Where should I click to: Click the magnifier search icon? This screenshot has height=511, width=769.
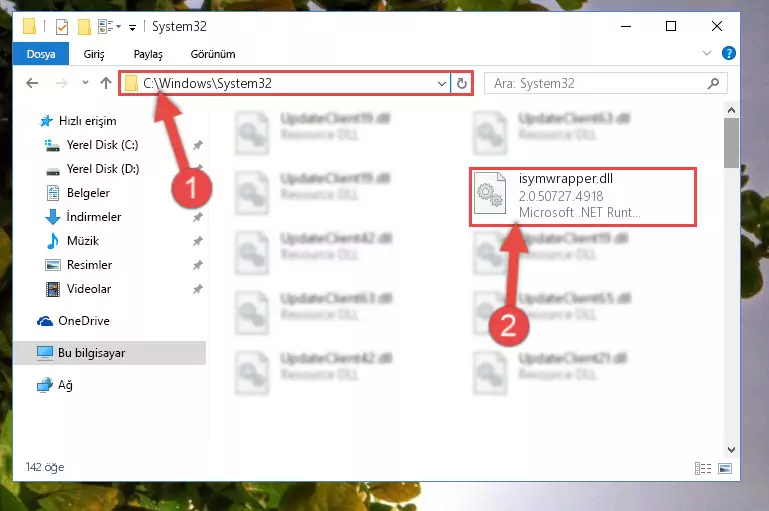[713, 83]
